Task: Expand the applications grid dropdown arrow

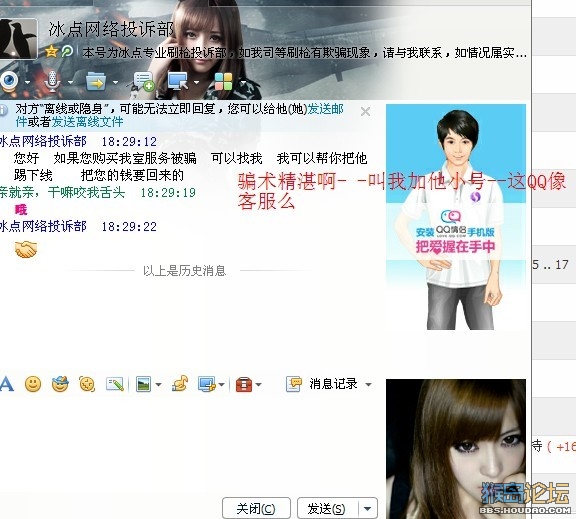Action: click(242, 82)
